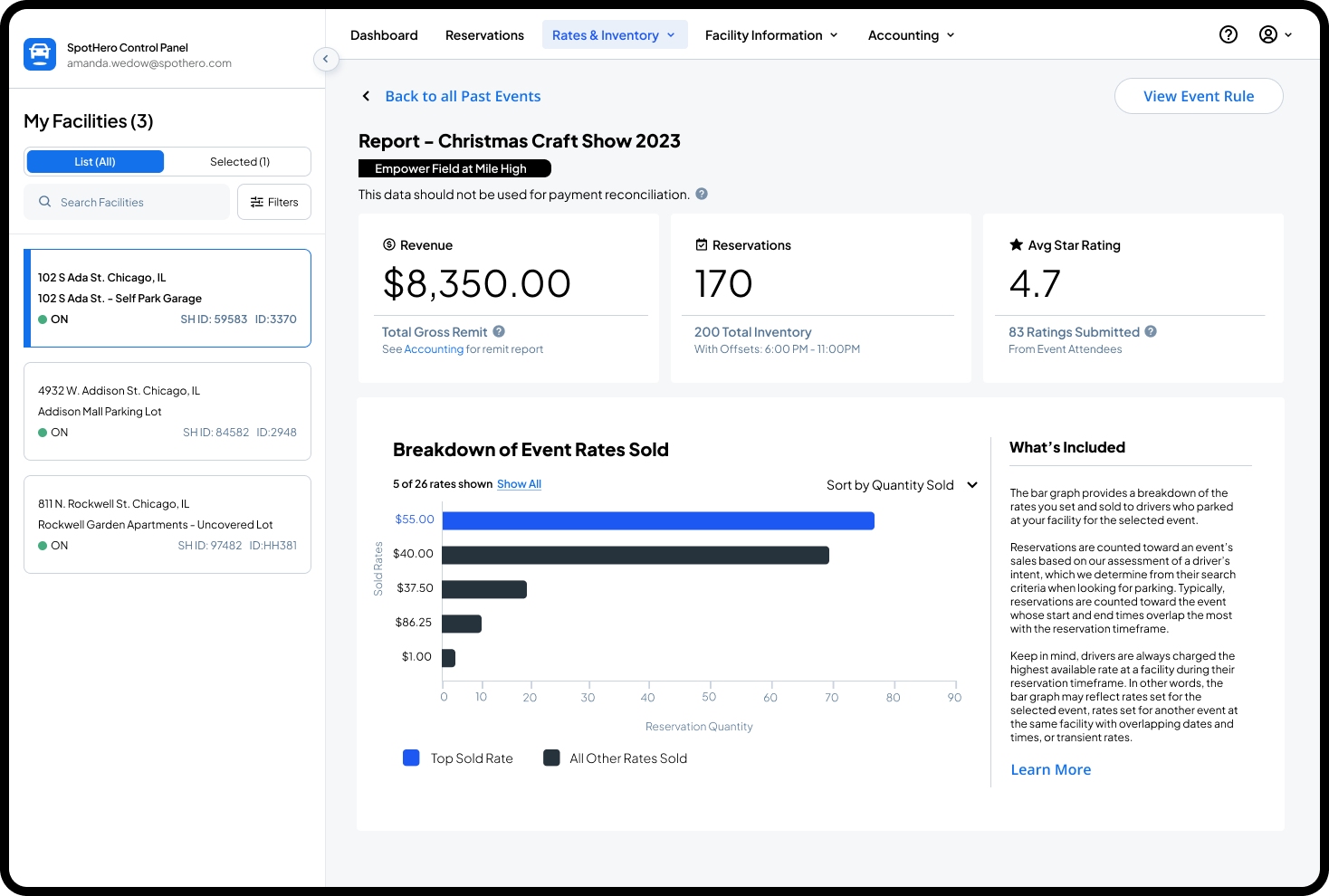
Task: Click the help icon next to 83 Ratings Submitted
Action: click(x=1151, y=331)
